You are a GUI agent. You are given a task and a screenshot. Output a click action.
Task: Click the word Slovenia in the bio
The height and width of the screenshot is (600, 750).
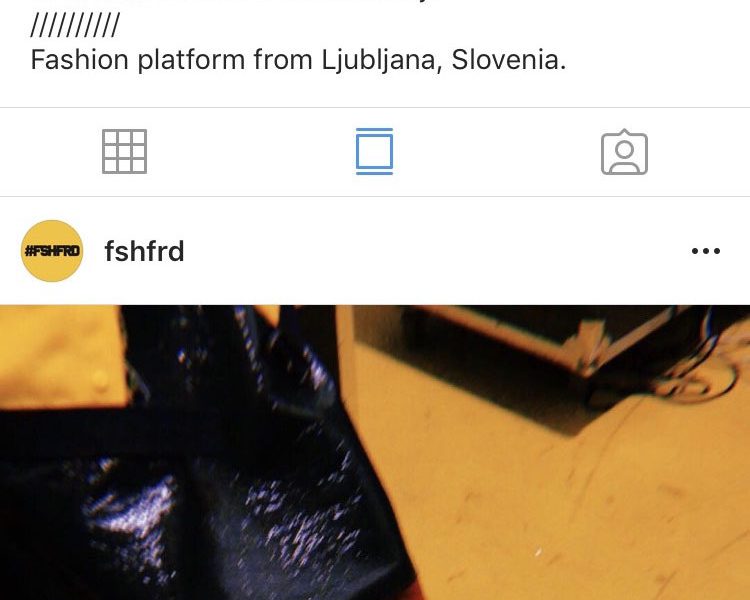coord(508,60)
